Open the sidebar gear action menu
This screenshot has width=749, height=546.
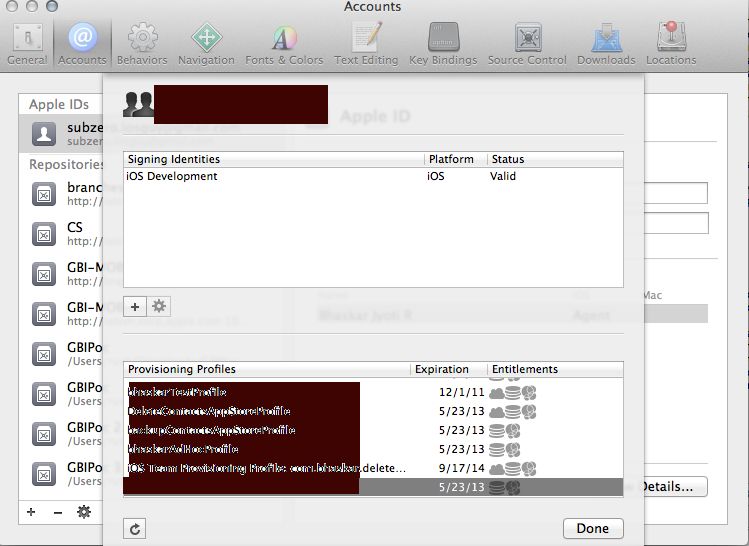coord(84,512)
